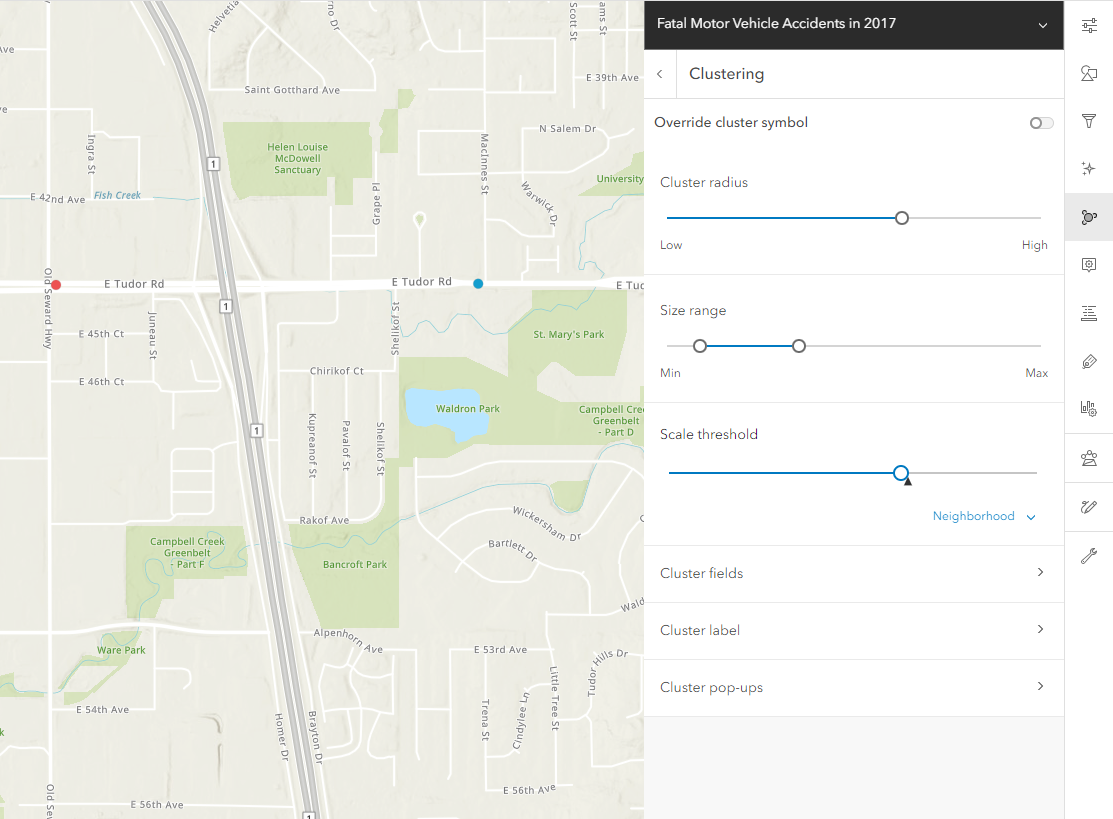The width and height of the screenshot is (1113, 819).
Task: Enable the Override cluster symbol toggle
Action: coord(1040,122)
